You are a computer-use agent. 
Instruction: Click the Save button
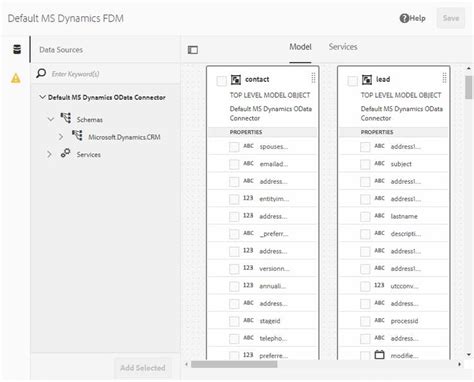click(451, 18)
